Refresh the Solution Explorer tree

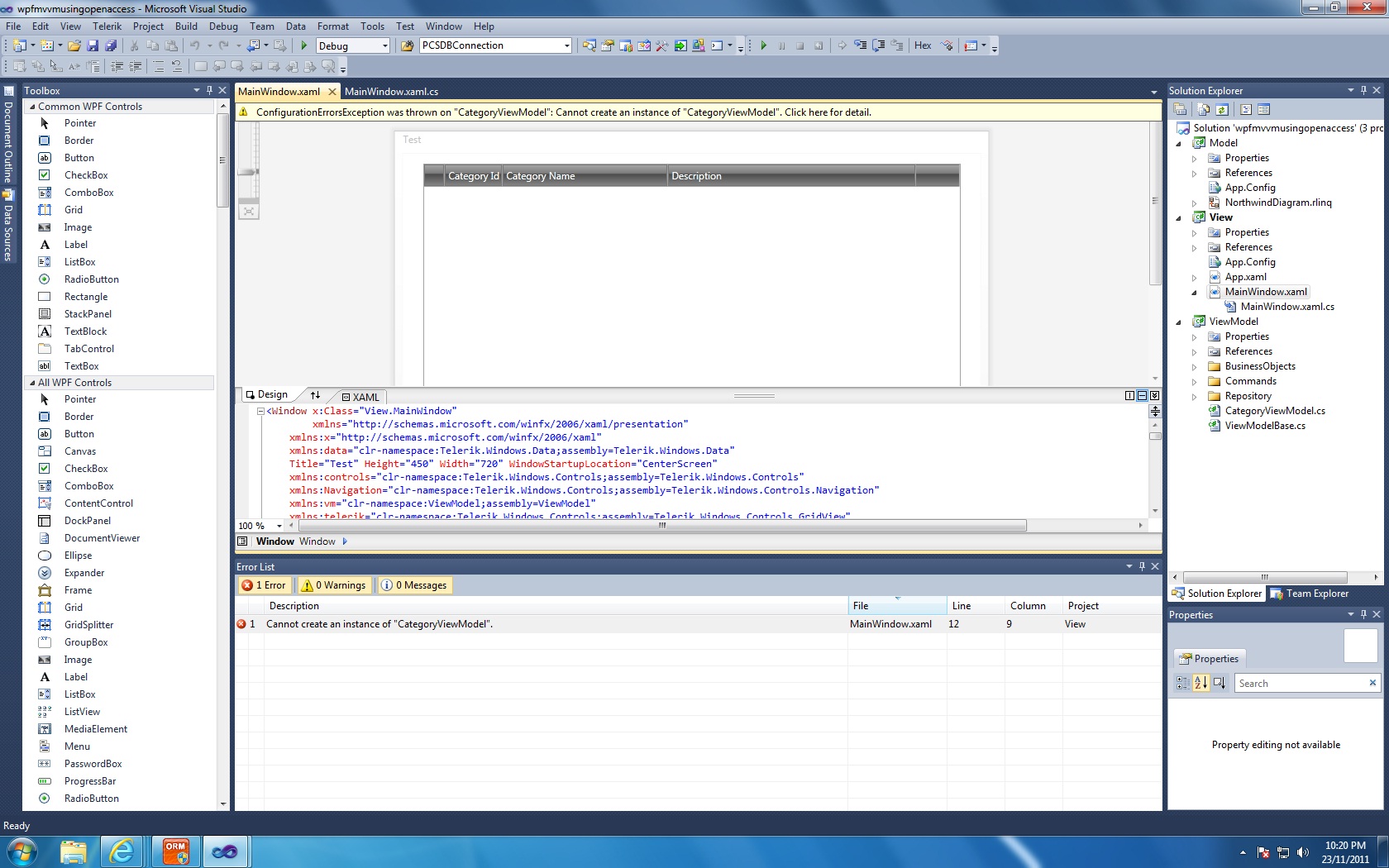1222,109
